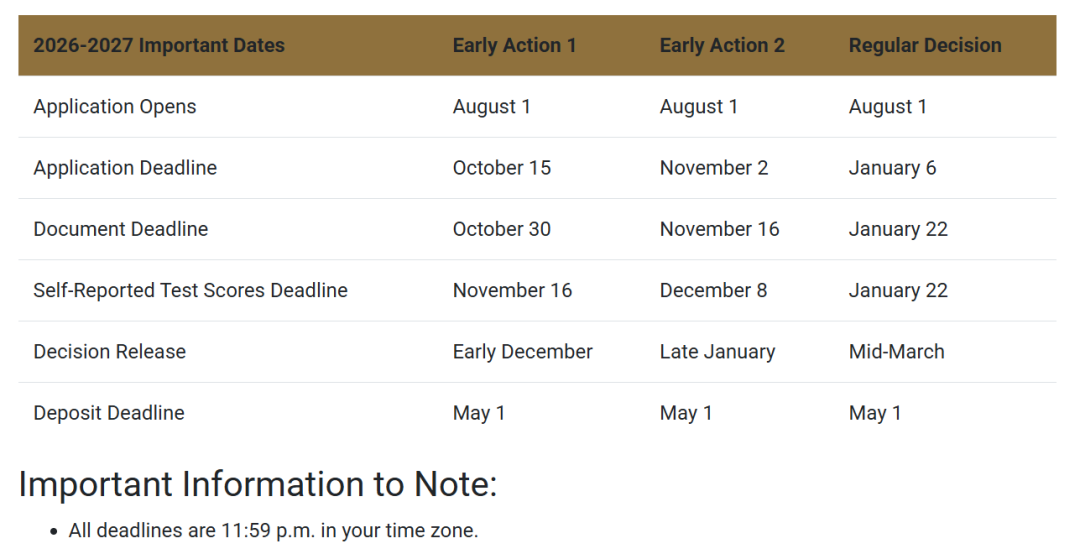This screenshot has height=554, width=1080.
Task: Click the "Application Opens" row label
Action: coord(115,107)
